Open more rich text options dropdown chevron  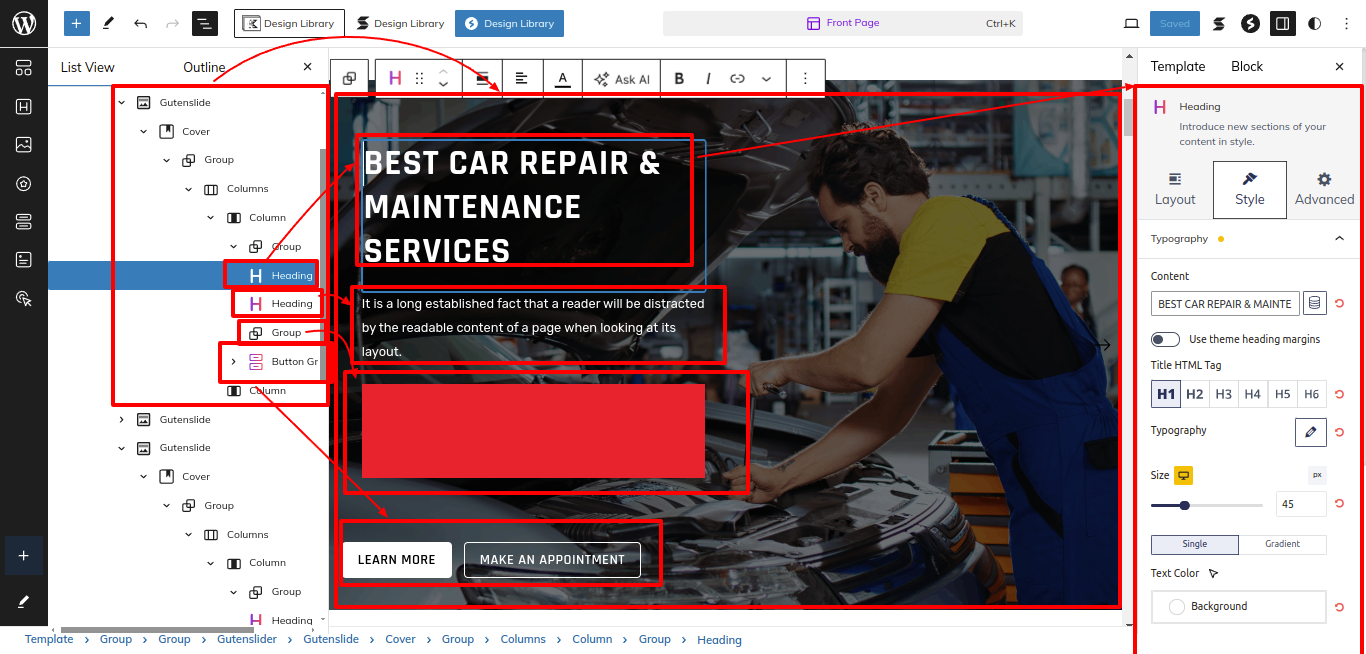tap(766, 79)
